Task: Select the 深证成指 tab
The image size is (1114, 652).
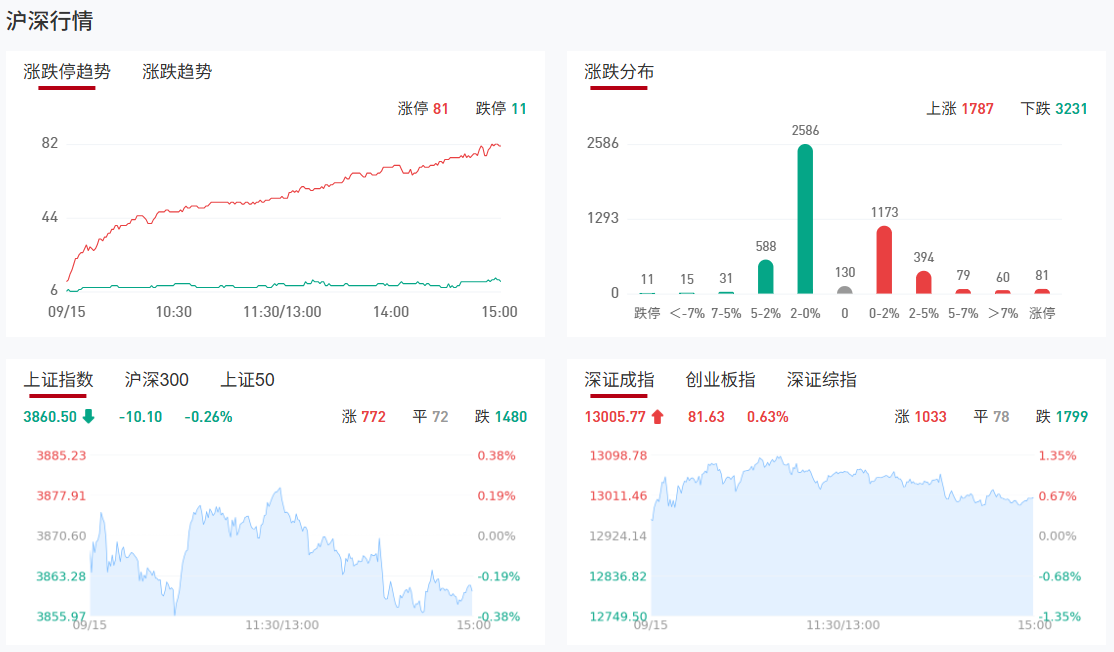Action: [619, 380]
